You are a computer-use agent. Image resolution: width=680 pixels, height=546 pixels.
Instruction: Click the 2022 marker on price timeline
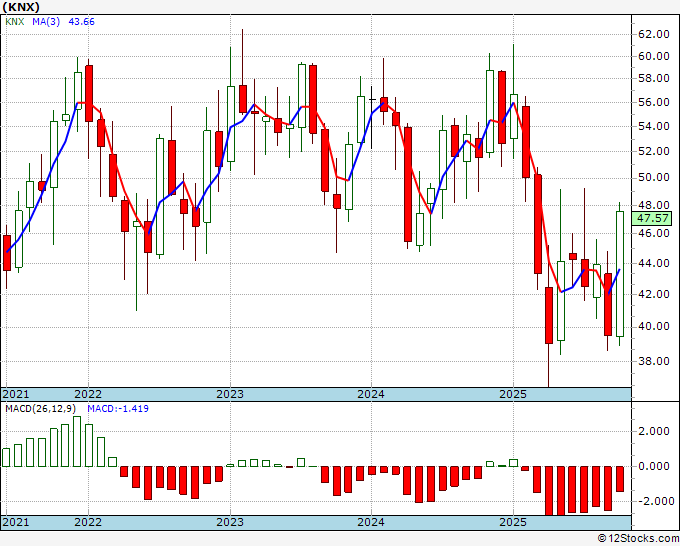(x=88, y=394)
